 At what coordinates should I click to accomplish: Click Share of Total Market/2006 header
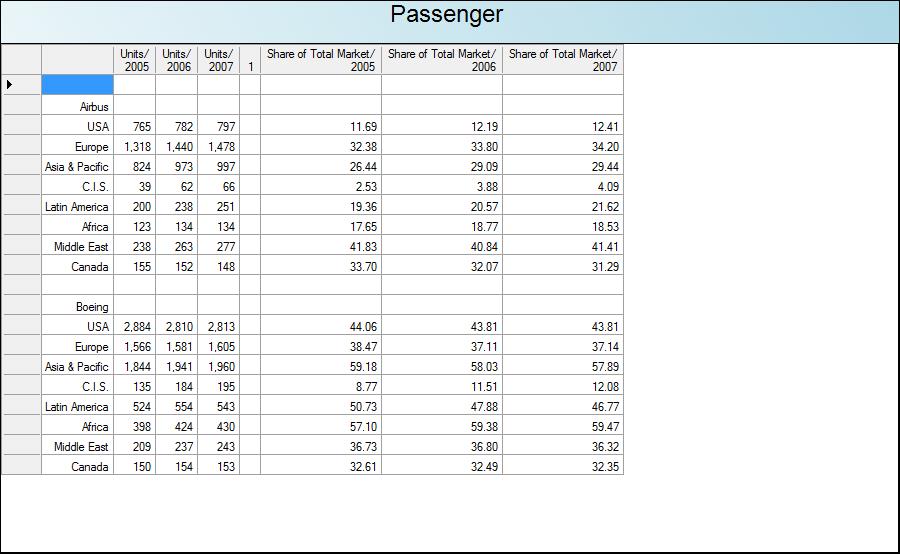442,60
